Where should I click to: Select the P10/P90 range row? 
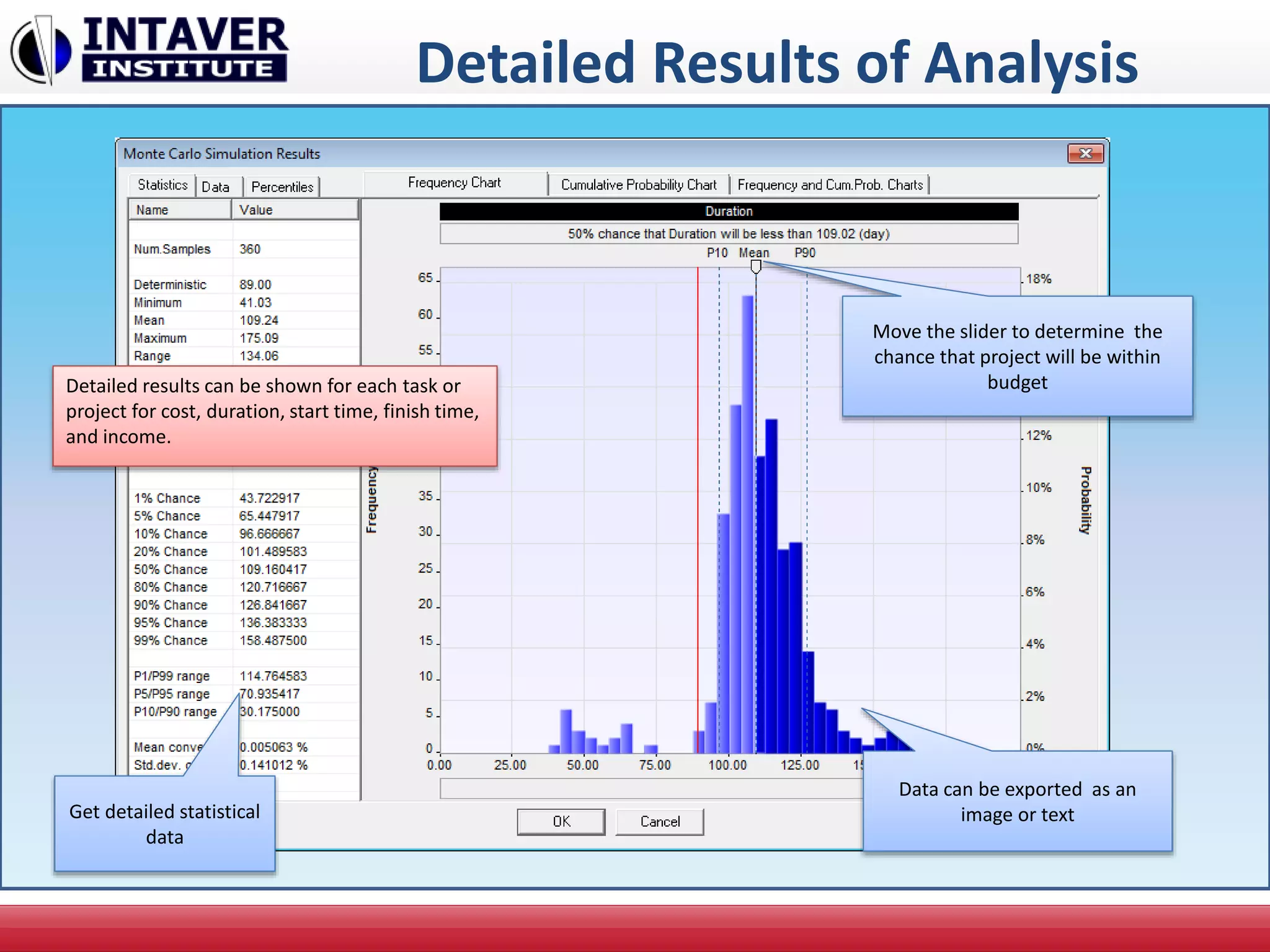click(175, 712)
